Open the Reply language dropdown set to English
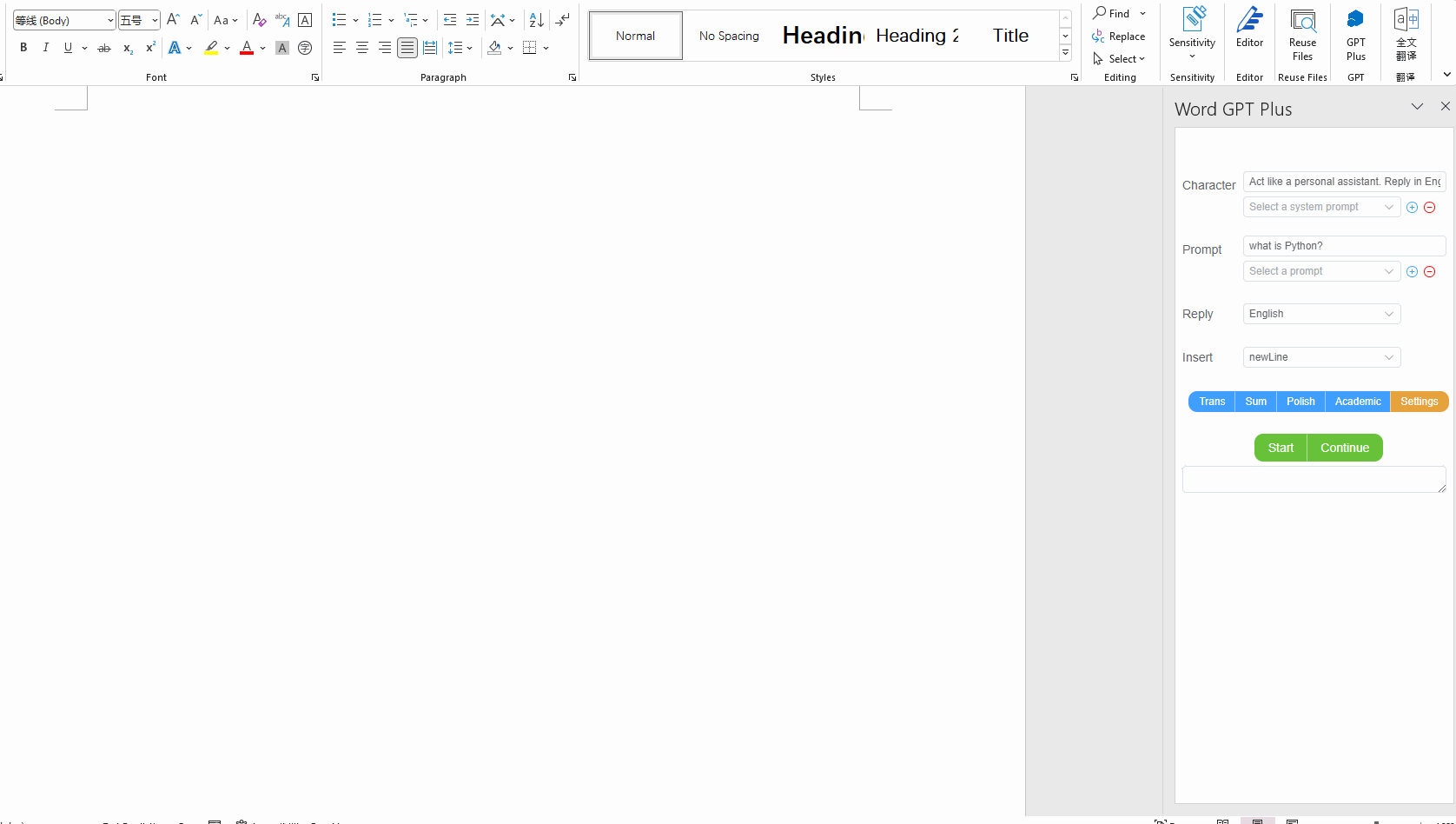This screenshot has width=1456, height=824. [1320, 314]
